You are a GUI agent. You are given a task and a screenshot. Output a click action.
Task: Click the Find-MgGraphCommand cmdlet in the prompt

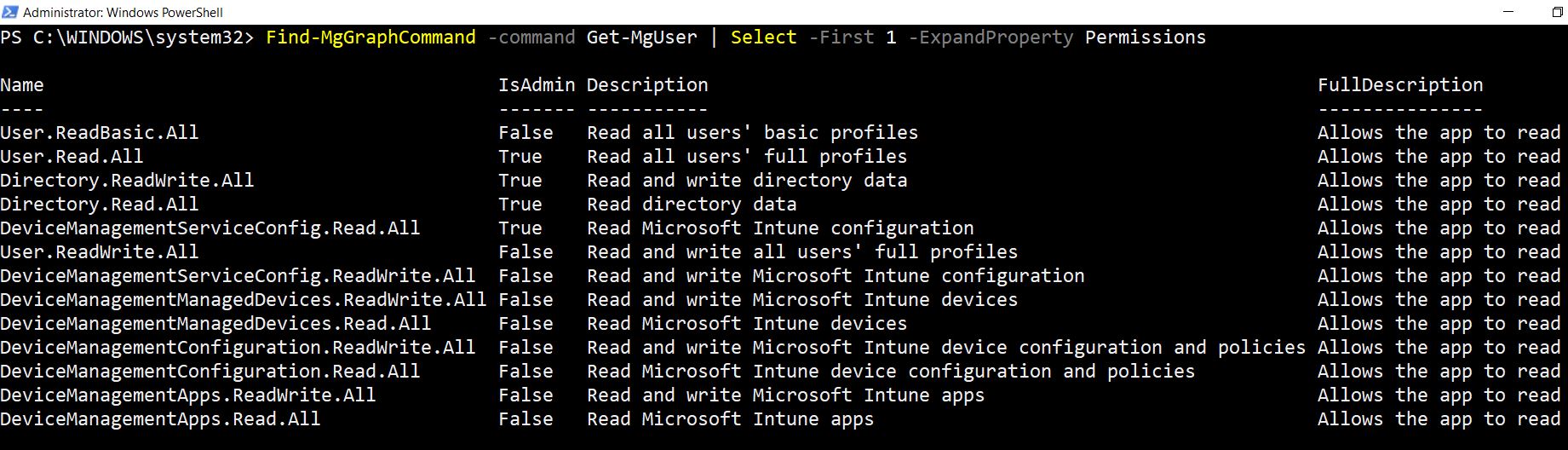(370, 37)
